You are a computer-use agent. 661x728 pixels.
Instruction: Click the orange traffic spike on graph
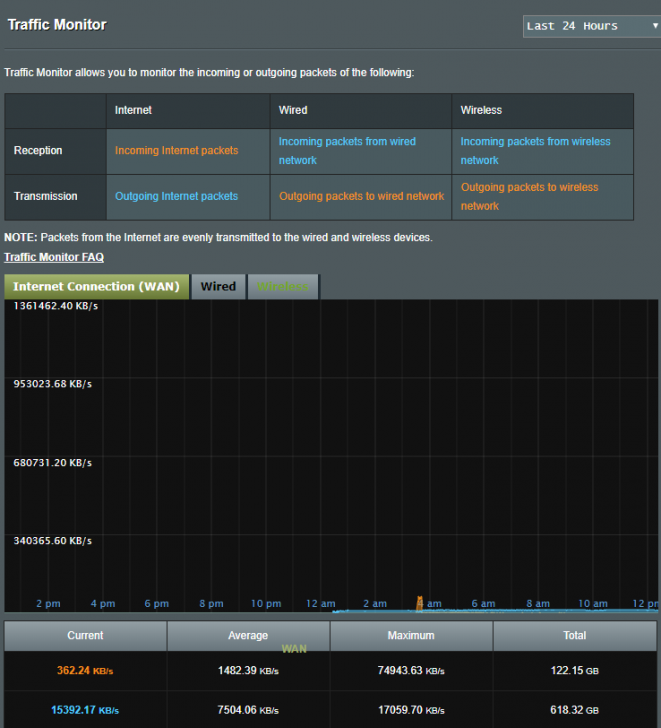point(420,604)
